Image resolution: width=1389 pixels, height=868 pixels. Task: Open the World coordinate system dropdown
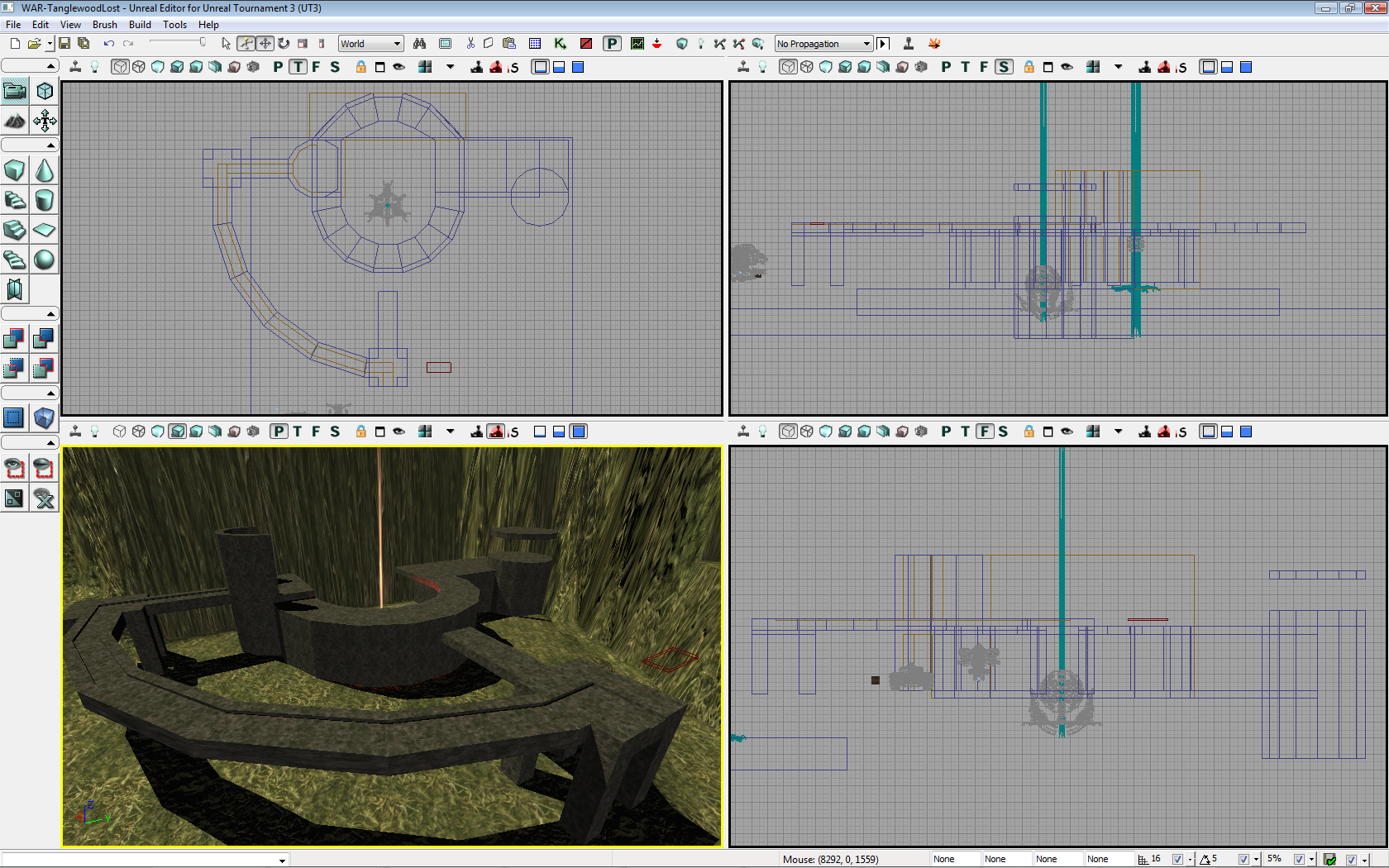click(370, 44)
